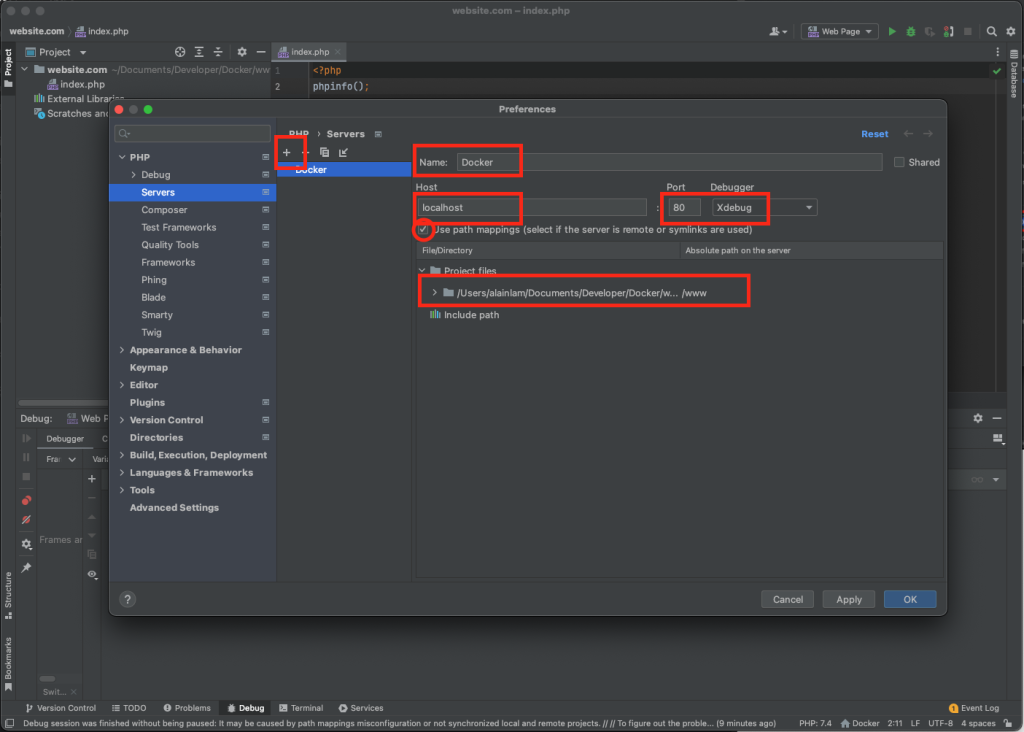1024x732 pixels.
Task: Expand Languages & Frameworks section
Action: (x=122, y=472)
